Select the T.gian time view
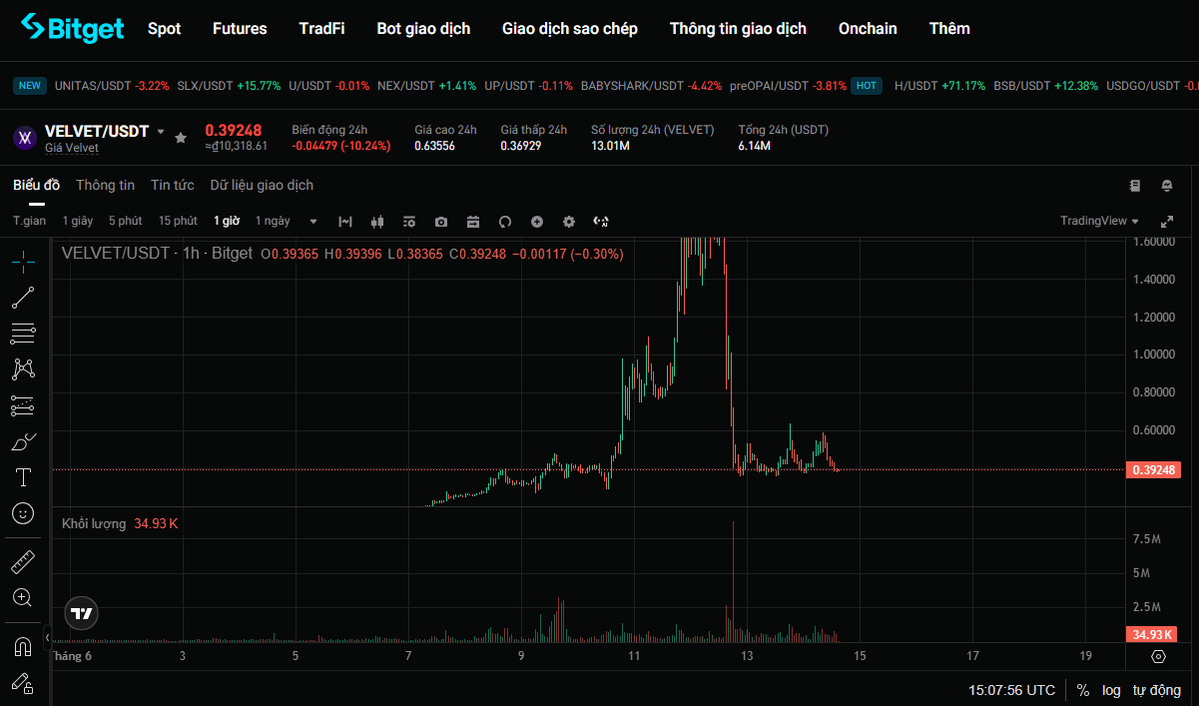1199x706 pixels. (29, 220)
